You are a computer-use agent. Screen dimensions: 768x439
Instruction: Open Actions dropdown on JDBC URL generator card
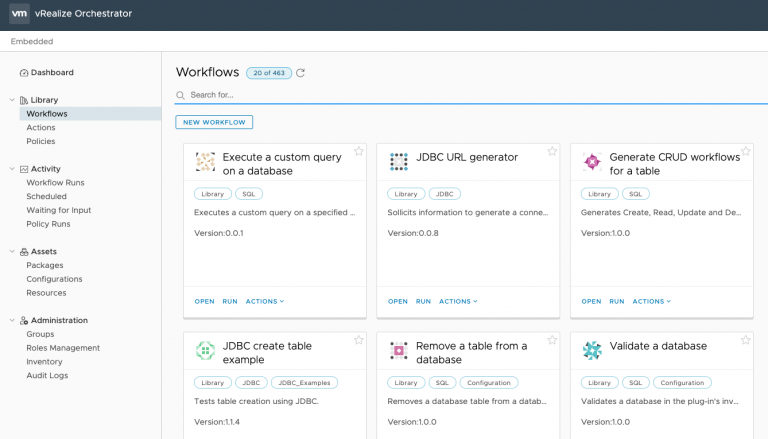458,301
